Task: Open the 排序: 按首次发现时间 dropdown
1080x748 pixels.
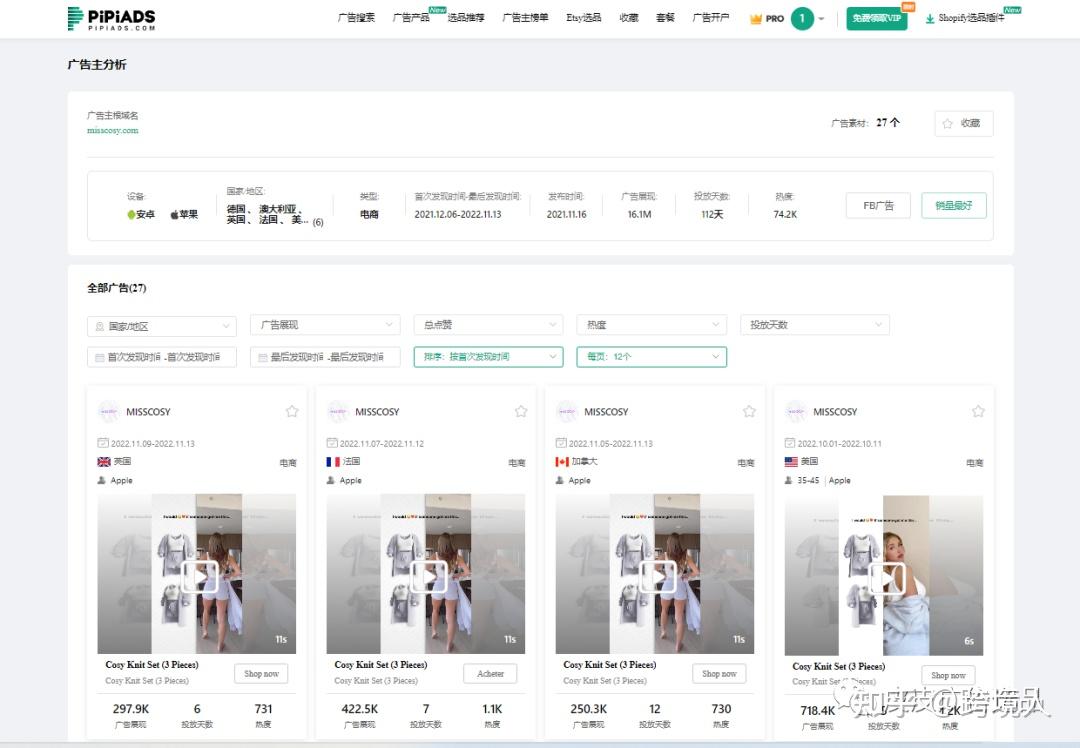Action: 488,357
